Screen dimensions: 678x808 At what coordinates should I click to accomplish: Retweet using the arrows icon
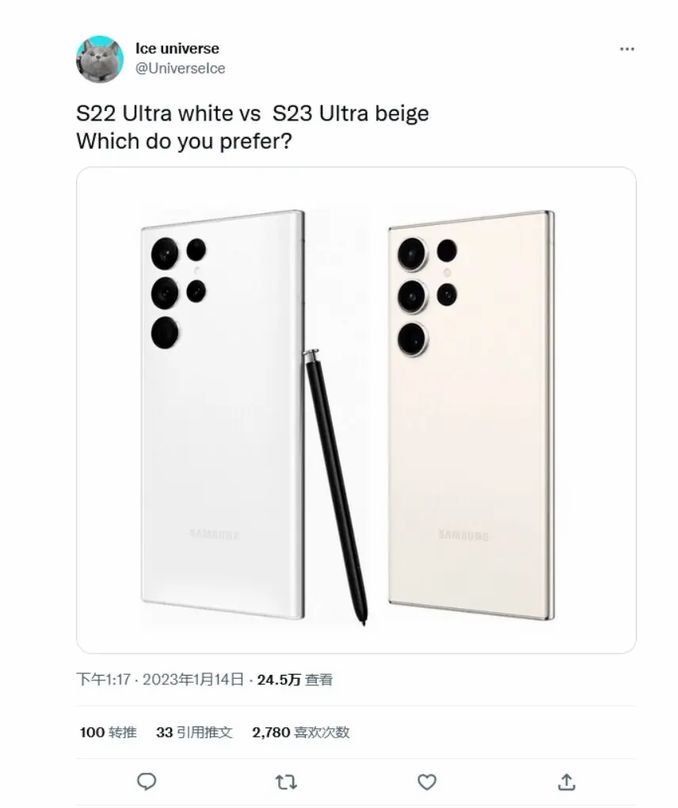(286, 782)
